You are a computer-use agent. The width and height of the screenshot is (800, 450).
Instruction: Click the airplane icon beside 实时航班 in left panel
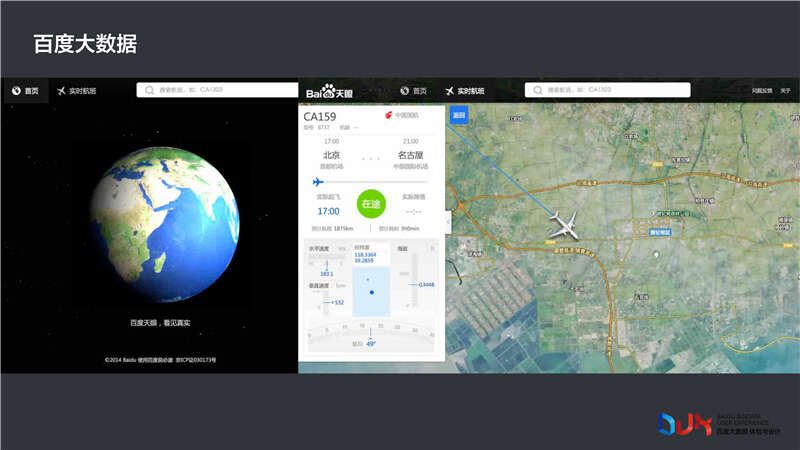[x=61, y=91]
